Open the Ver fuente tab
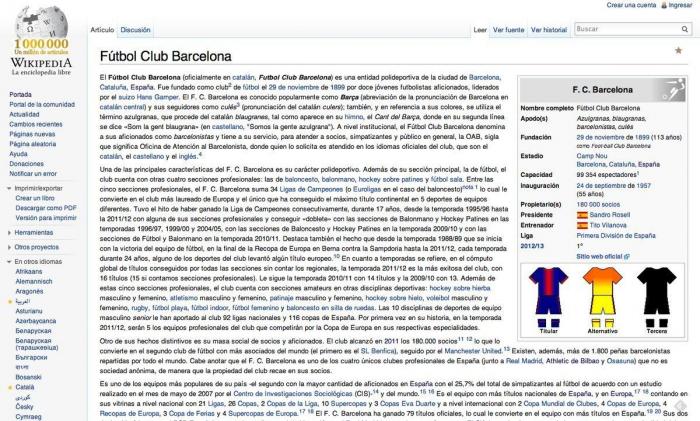This screenshot has width=700, height=421. pos(508,30)
